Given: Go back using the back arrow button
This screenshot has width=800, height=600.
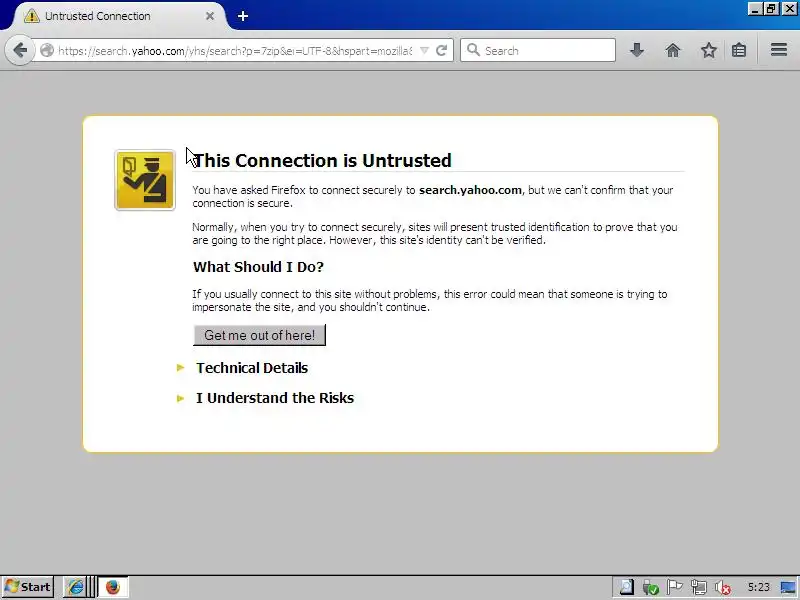Looking at the screenshot, I should tap(19, 50).
